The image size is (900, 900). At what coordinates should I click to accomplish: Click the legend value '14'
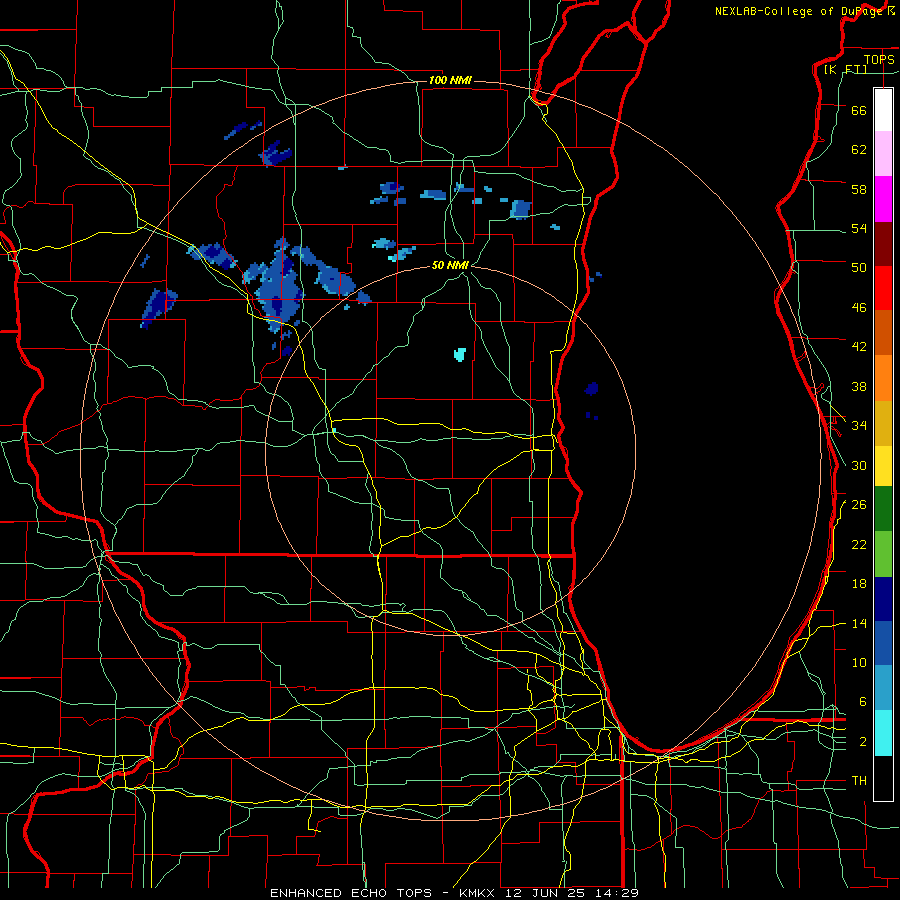[859, 623]
